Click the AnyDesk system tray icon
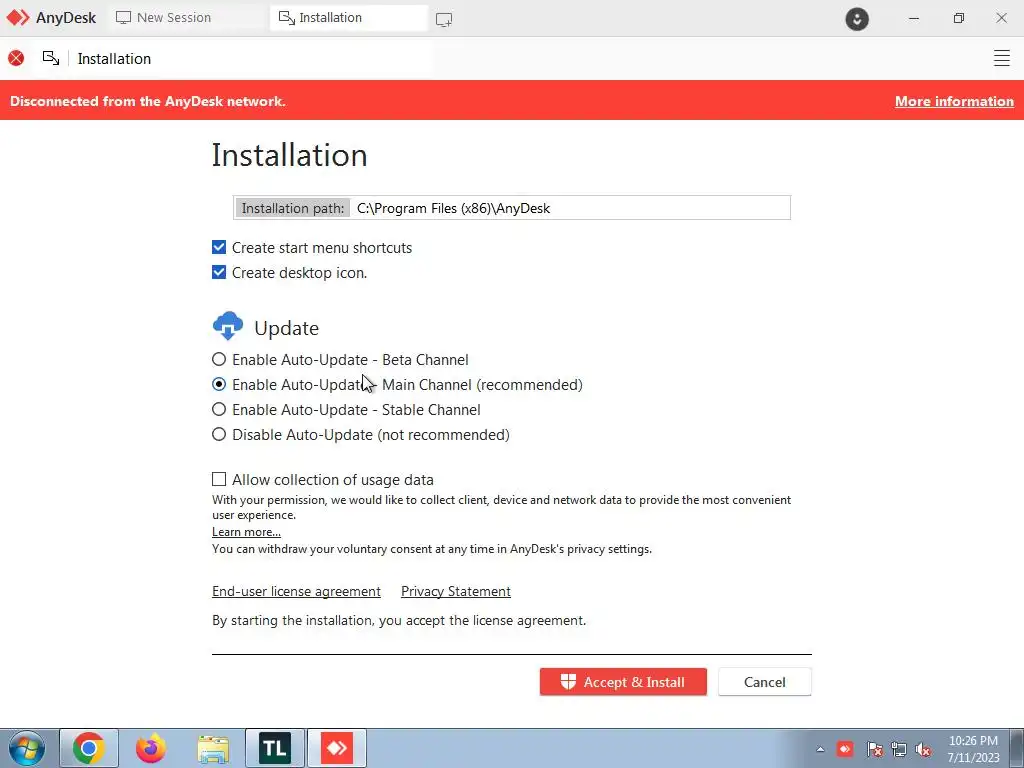1024x768 pixels. [845, 748]
